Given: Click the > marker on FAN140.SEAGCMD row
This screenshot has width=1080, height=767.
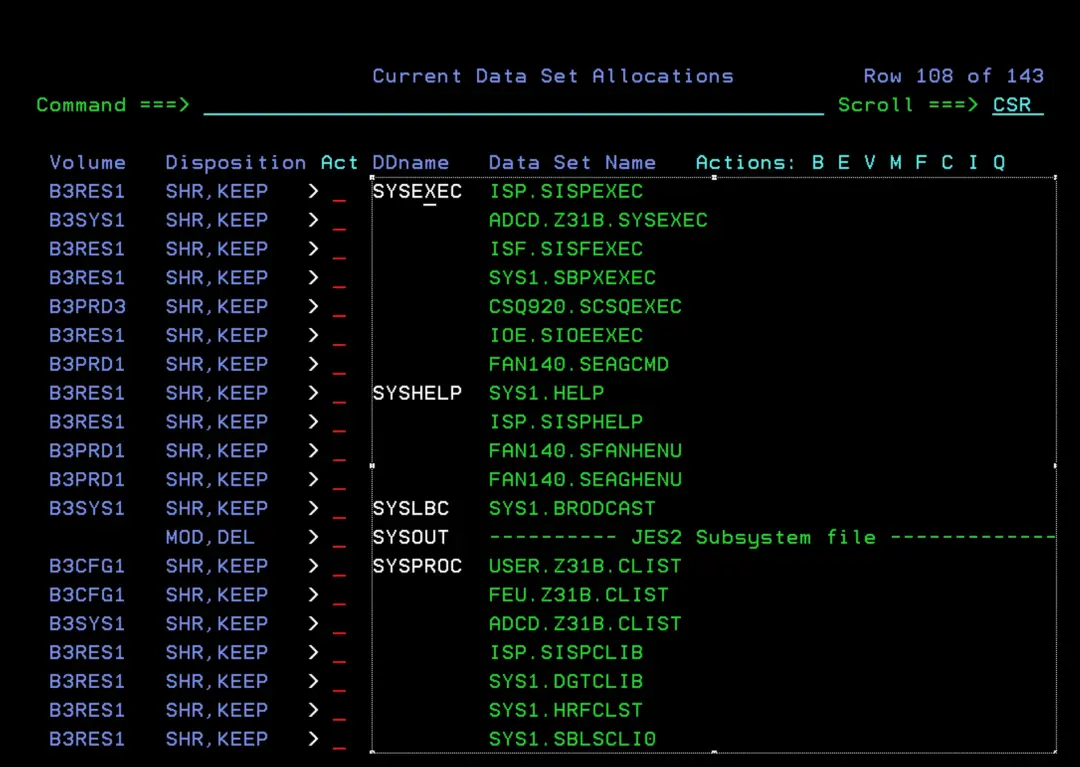Looking at the screenshot, I should (x=313, y=364).
